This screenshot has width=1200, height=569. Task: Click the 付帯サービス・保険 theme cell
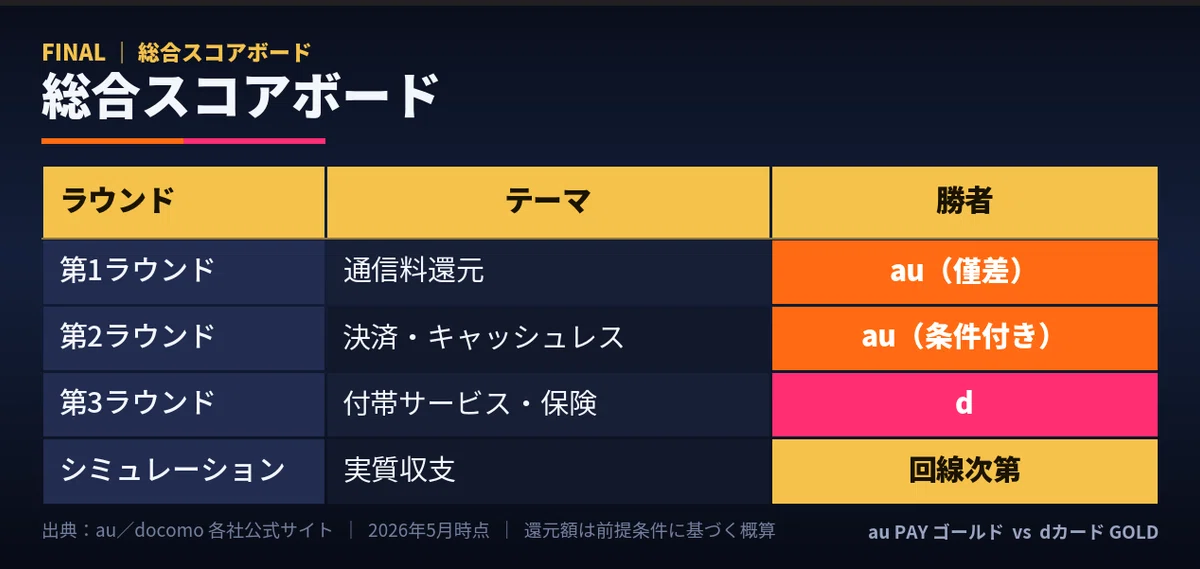coord(548,404)
